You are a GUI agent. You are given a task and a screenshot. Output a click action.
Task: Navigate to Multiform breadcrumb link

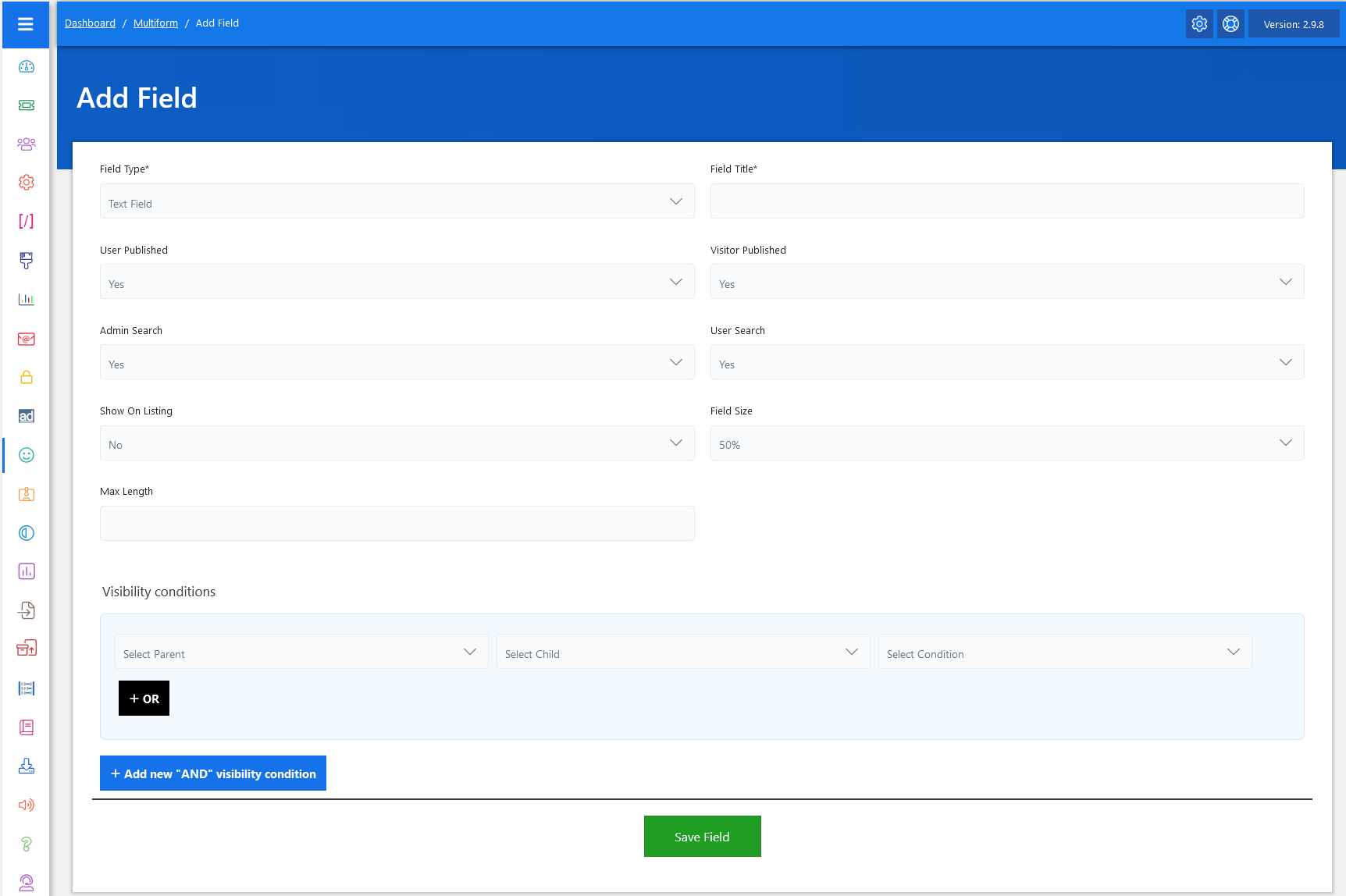(x=155, y=23)
